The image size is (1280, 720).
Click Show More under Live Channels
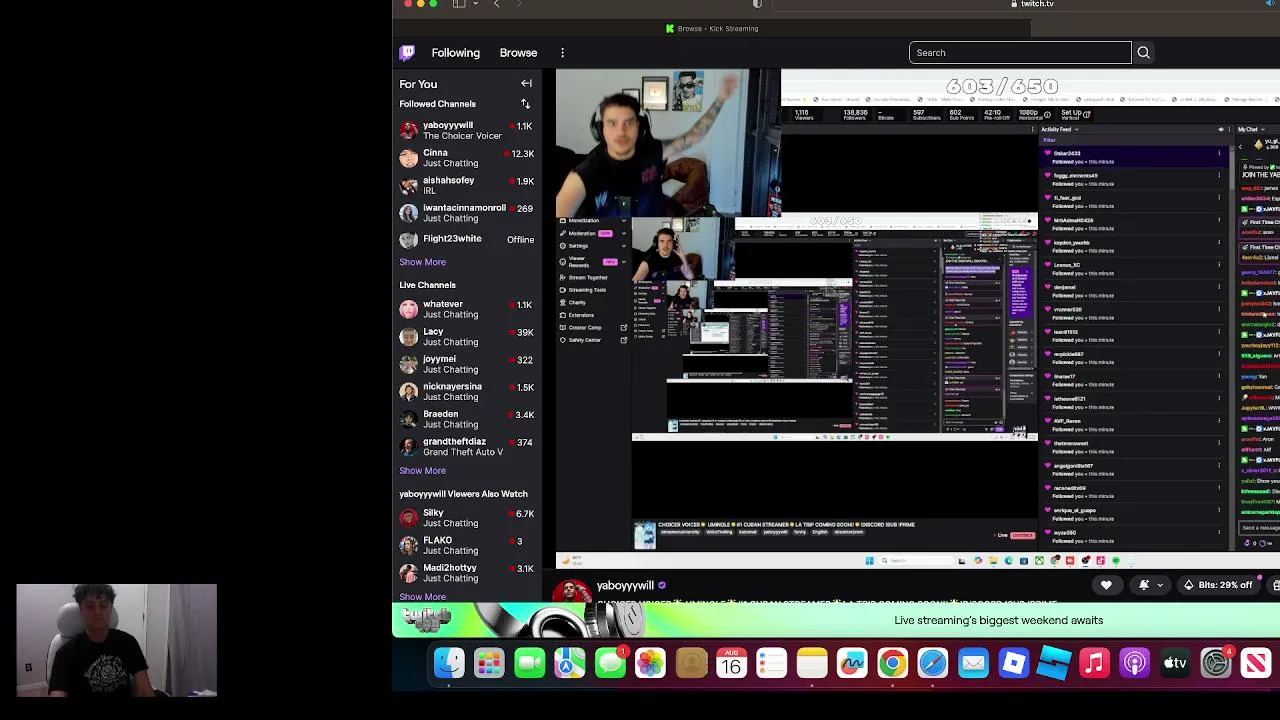click(422, 471)
